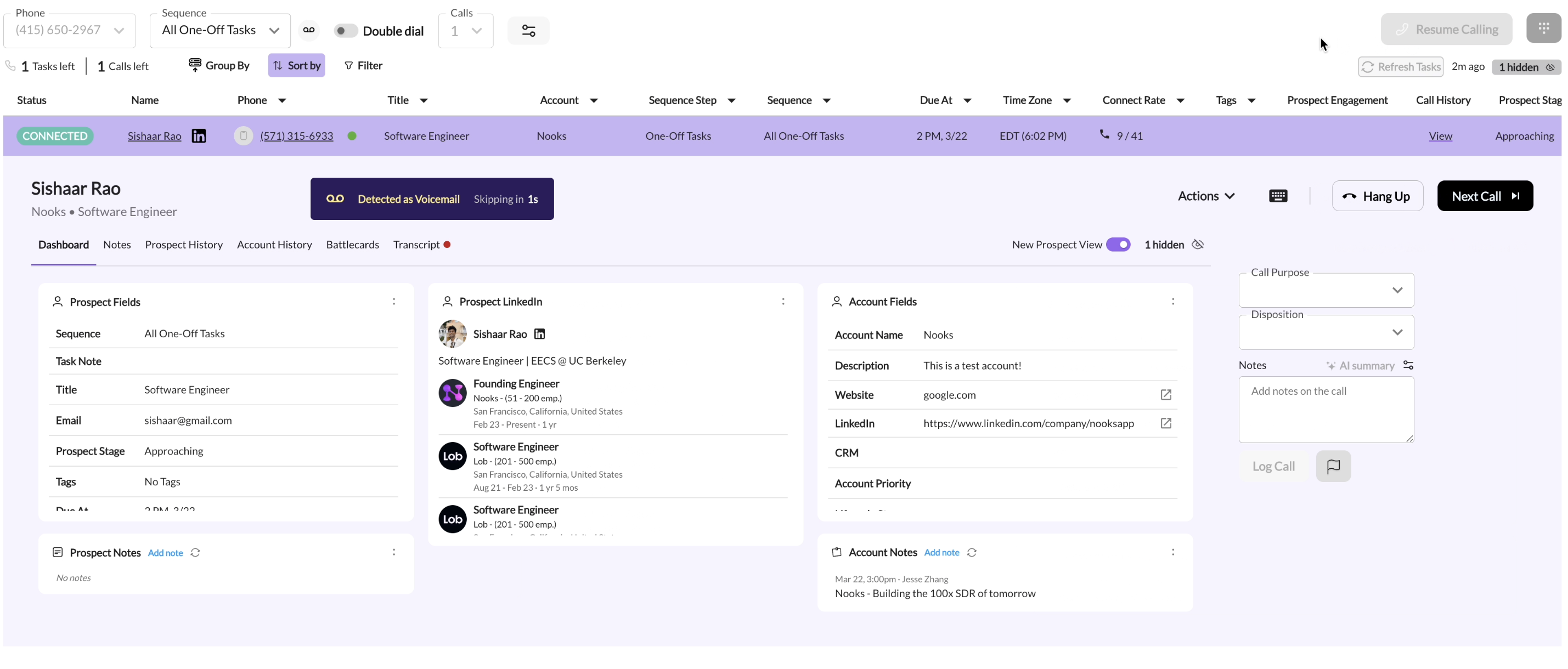The height and width of the screenshot is (669, 1568).
Task: Click LinkedIn icon in Prospect LinkedIn card
Action: (x=539, y=334)
